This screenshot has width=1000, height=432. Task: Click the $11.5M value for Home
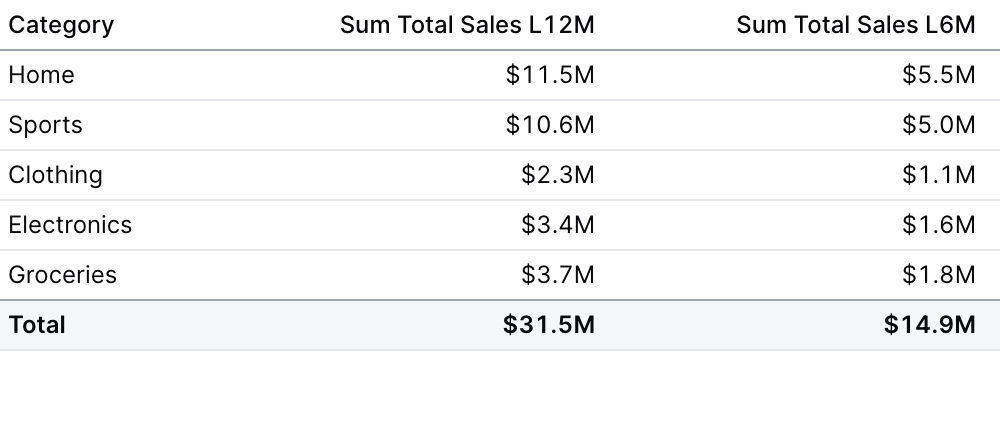click(x=550, y=75)
